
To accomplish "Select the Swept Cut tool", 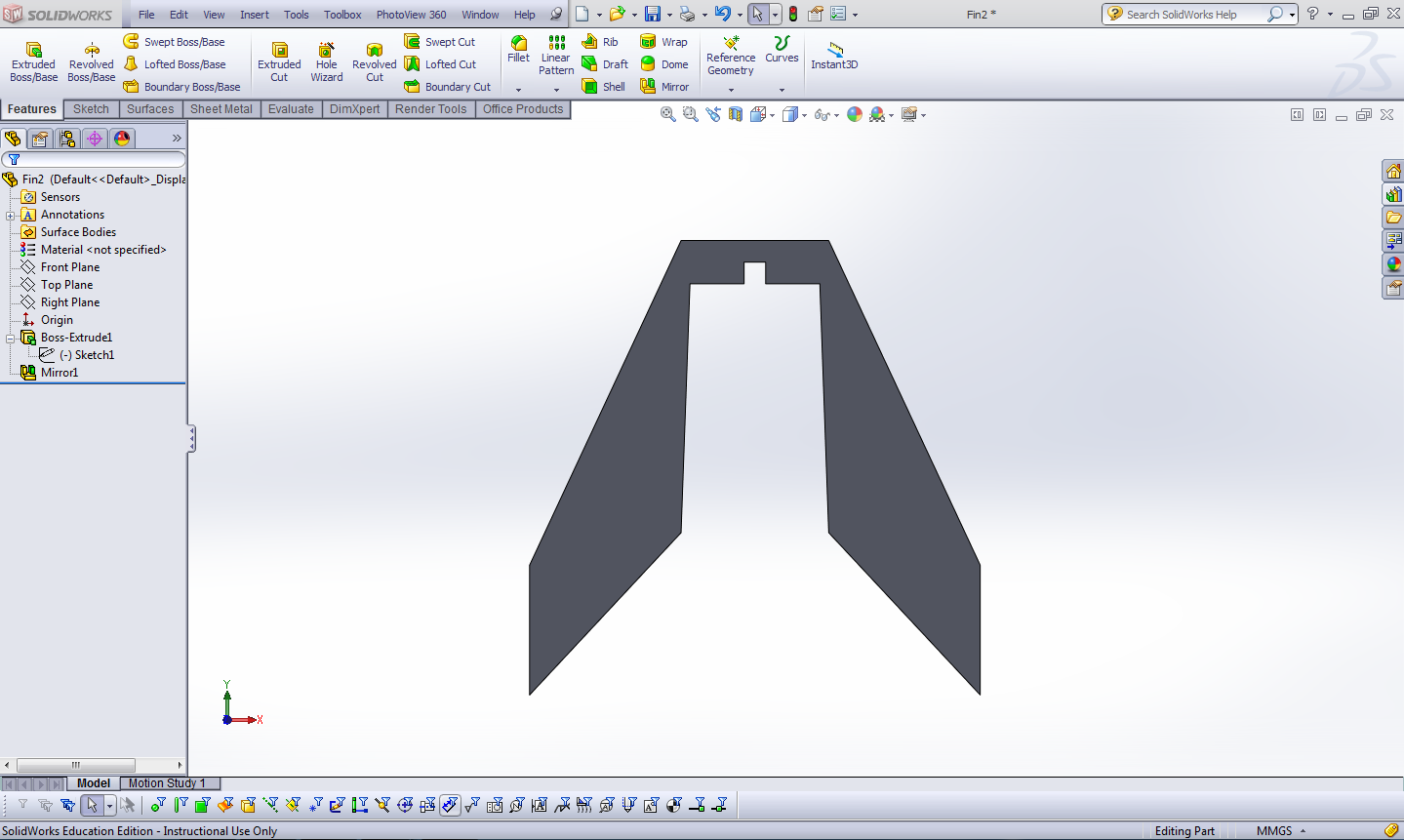I will pos(439,42).
